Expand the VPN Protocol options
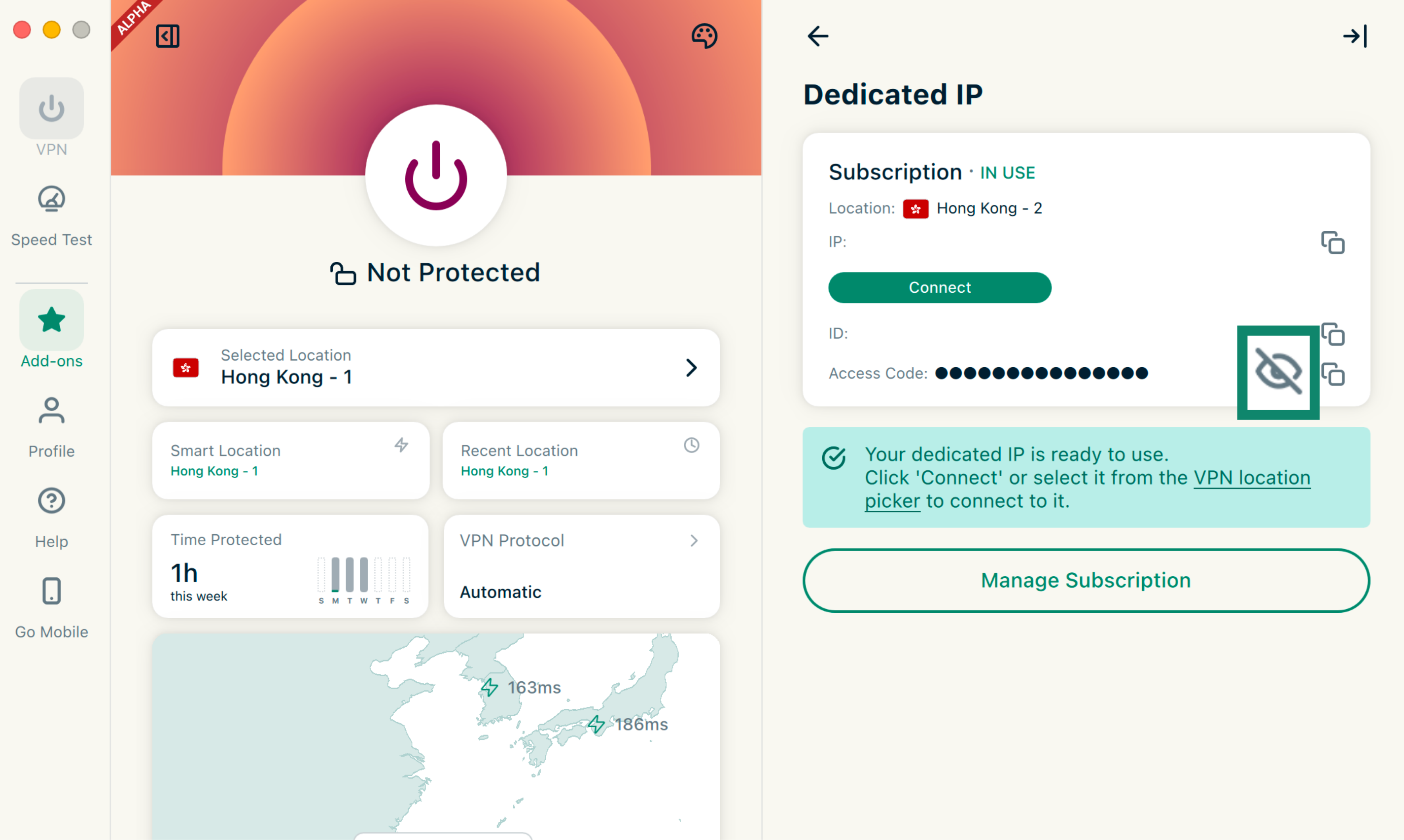The height and width of the screenshot is (840, 1404). tap(694, 541)
